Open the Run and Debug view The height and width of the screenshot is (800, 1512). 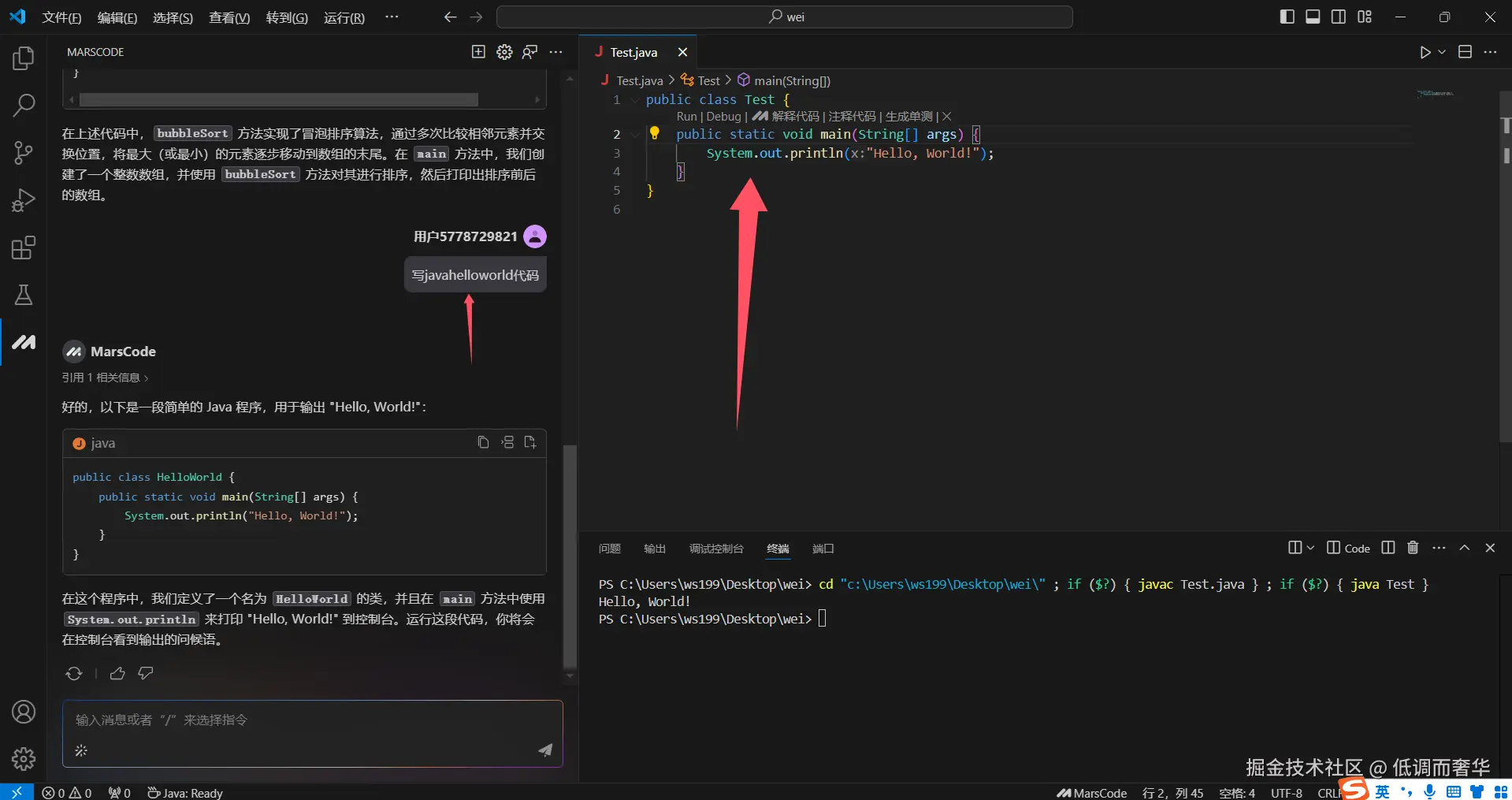(x=24, y=200)
